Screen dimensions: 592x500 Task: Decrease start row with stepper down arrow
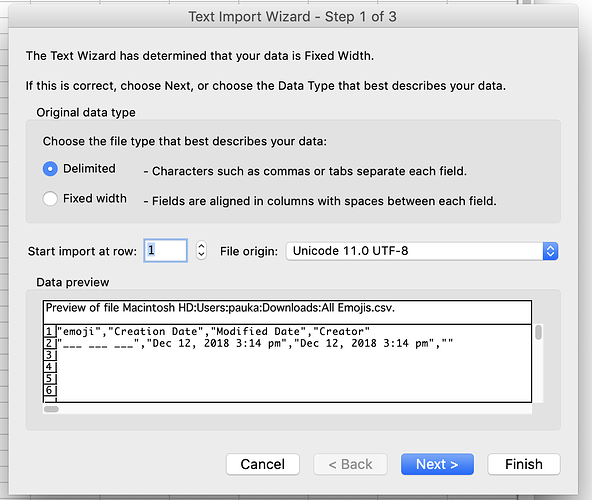click(x=201, y=255)
